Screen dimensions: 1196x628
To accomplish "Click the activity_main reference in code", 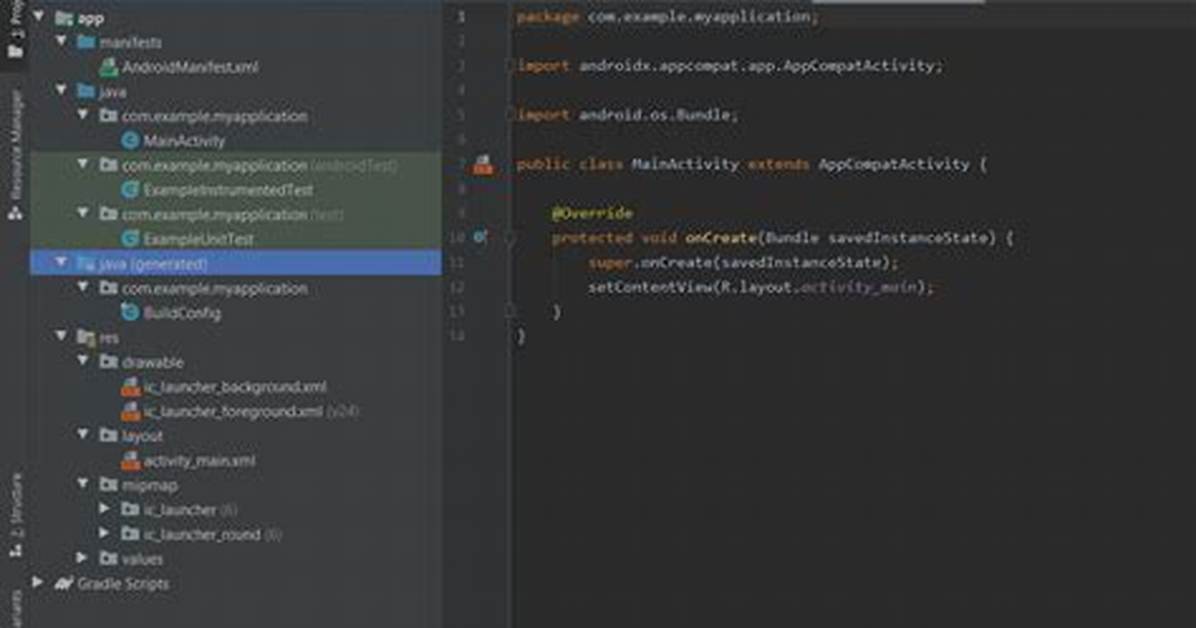I will click(859, 287).
